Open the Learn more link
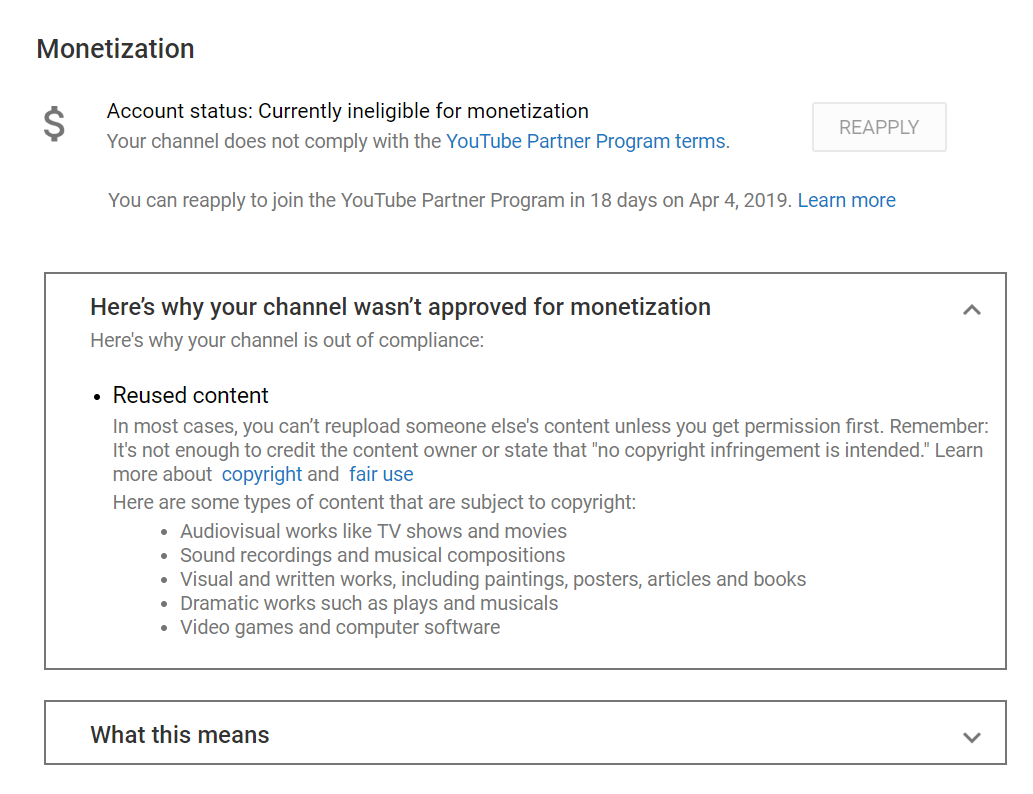The width and height of the screenshot is (1033, 794). point(847,200)
